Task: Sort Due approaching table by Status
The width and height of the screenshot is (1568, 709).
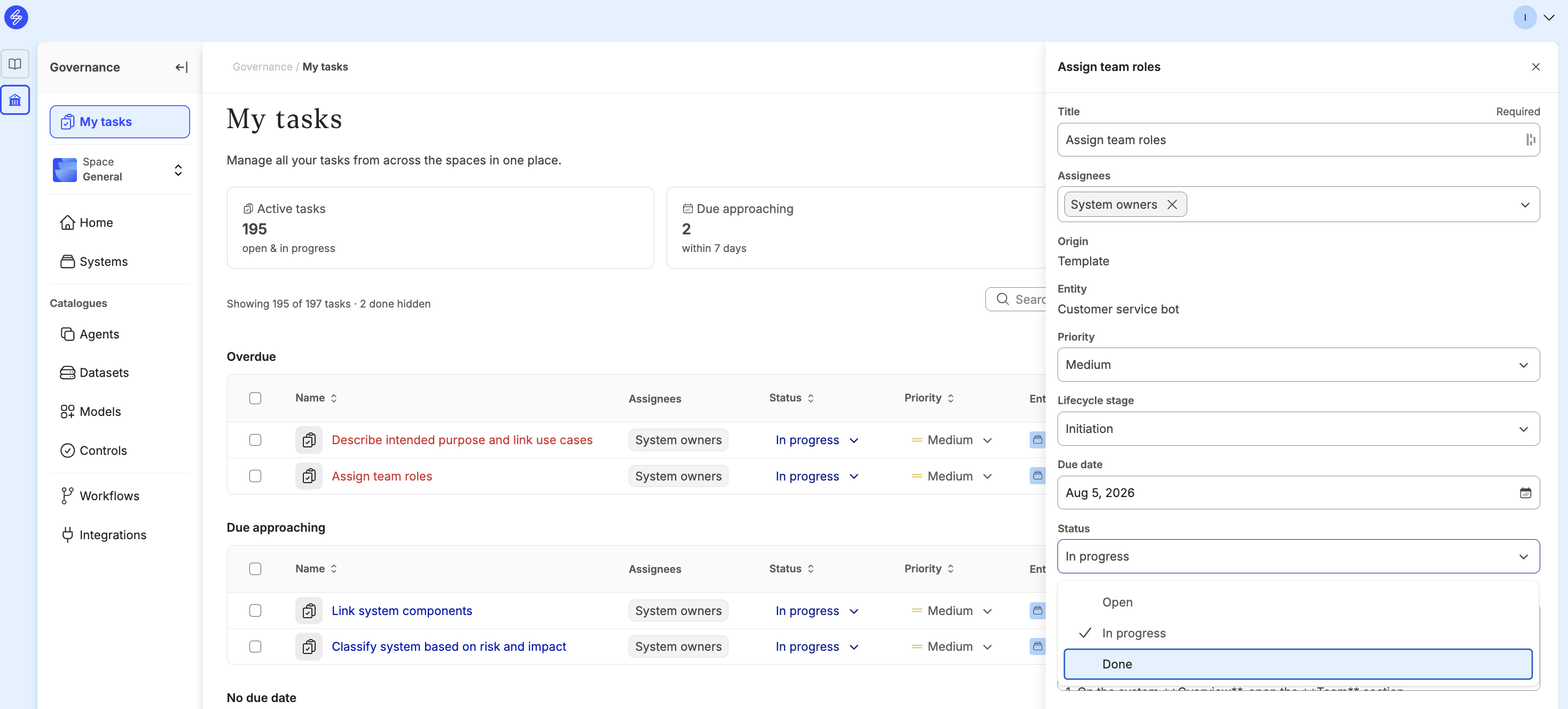Action: 791,569
